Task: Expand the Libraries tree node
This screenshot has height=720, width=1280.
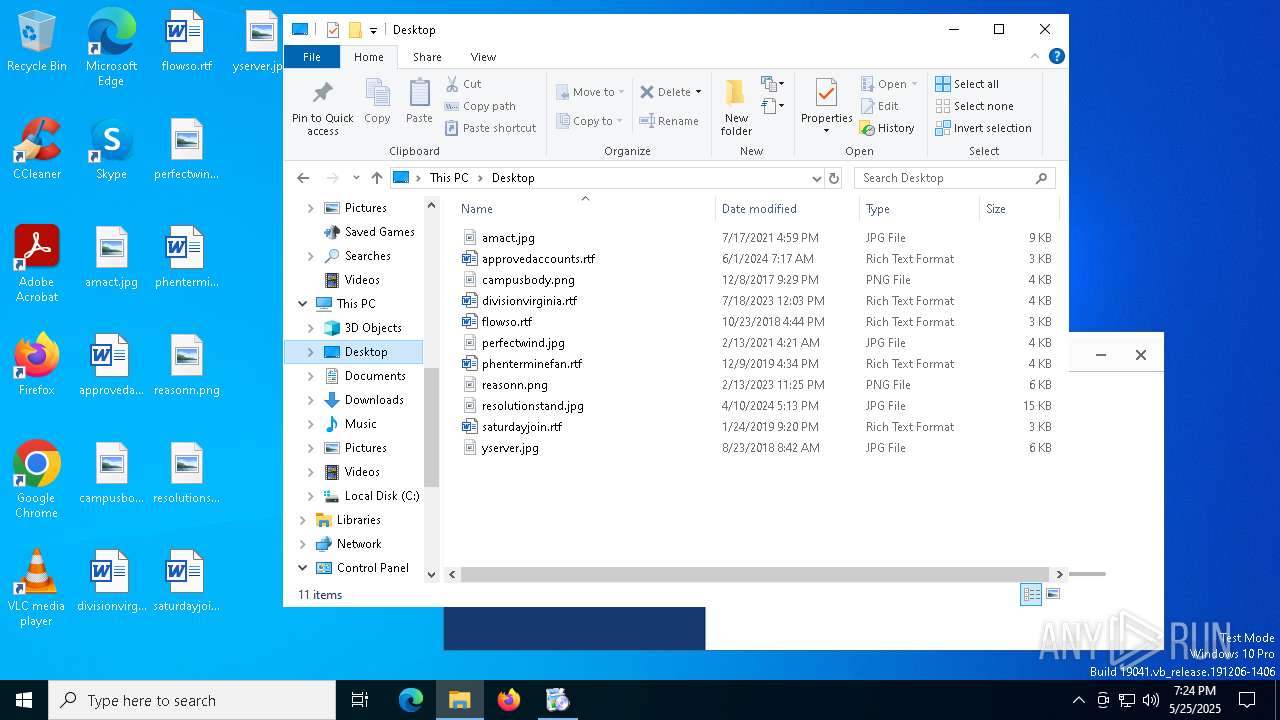Action: (x=303, y=520)
